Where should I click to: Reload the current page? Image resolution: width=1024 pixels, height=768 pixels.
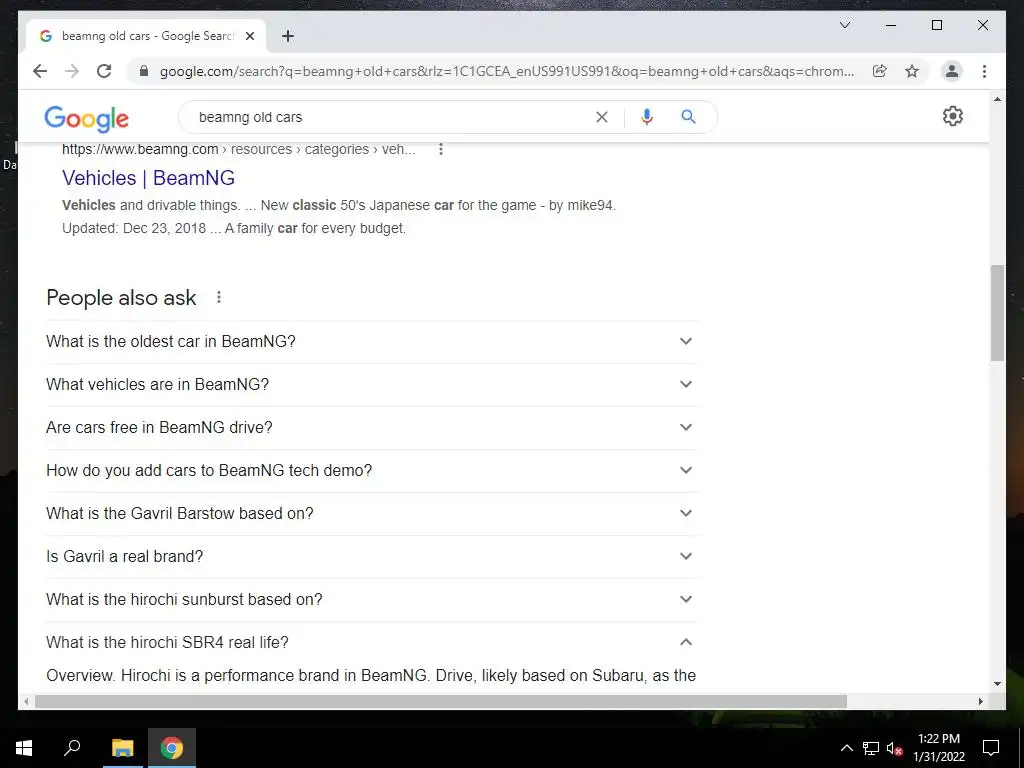[104, 71]
